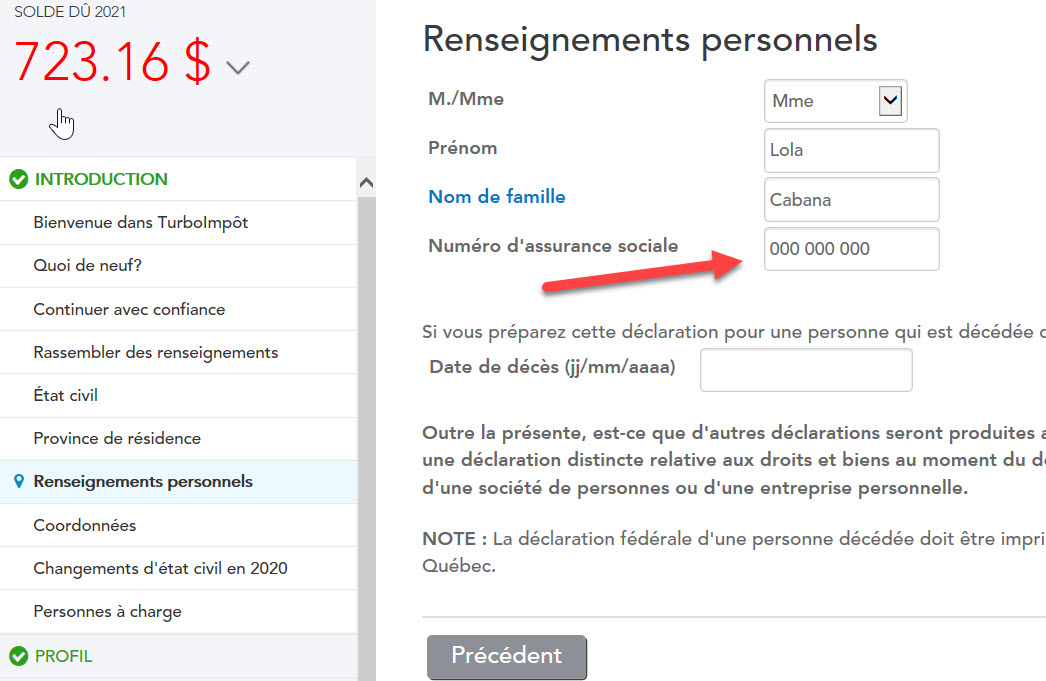The width and height of the screenshot is (1046, 681).
Task: Open Bienvenue dans TurboImpôt section
Action: point(140,223)
